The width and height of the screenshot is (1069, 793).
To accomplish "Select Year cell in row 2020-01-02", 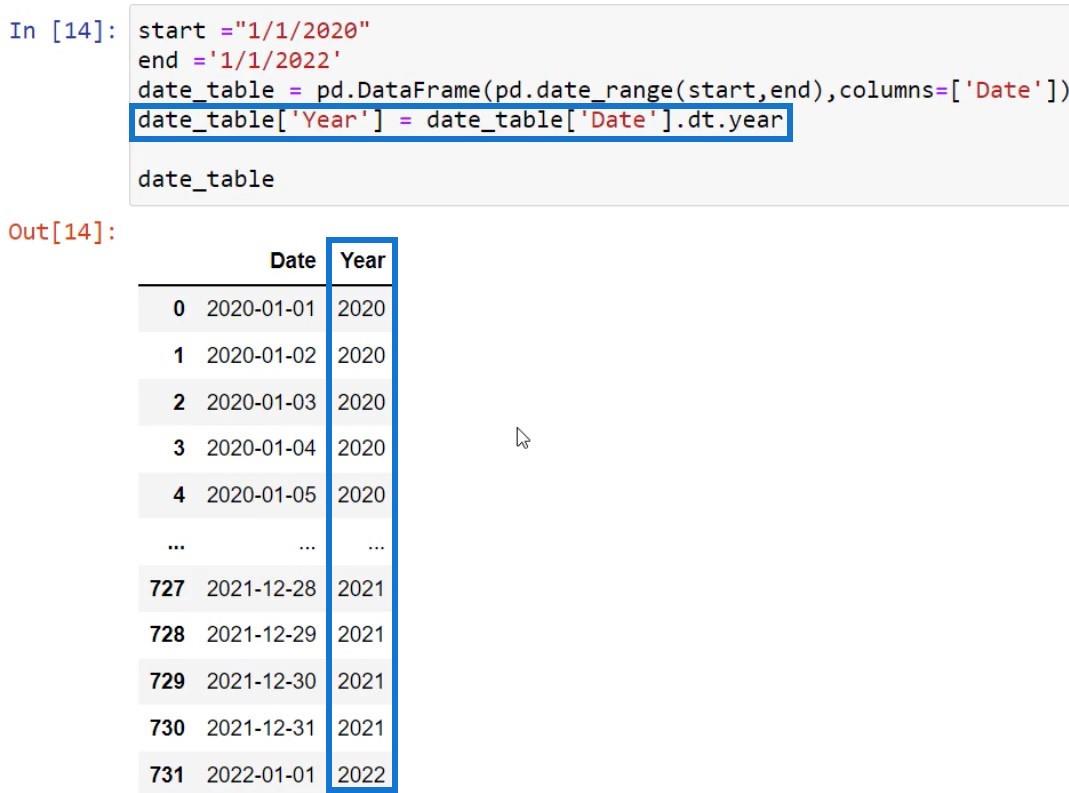I will coord(361,355).
